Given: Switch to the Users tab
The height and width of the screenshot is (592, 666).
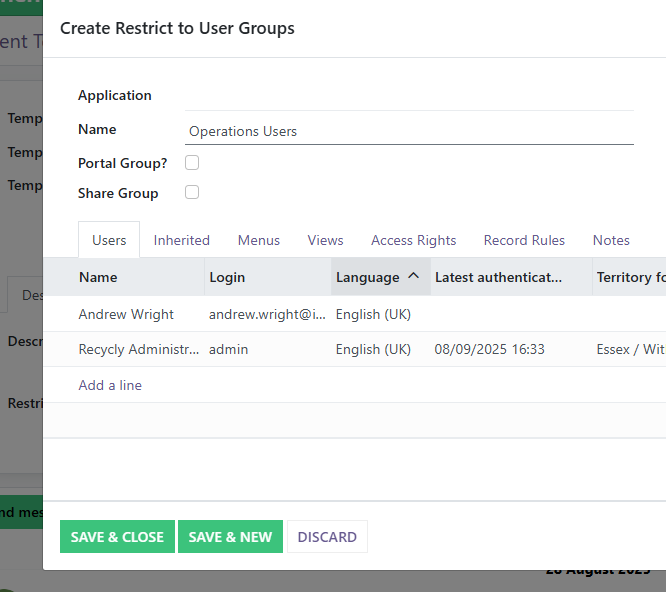Looking at the screenshot, I should (109, 240).
